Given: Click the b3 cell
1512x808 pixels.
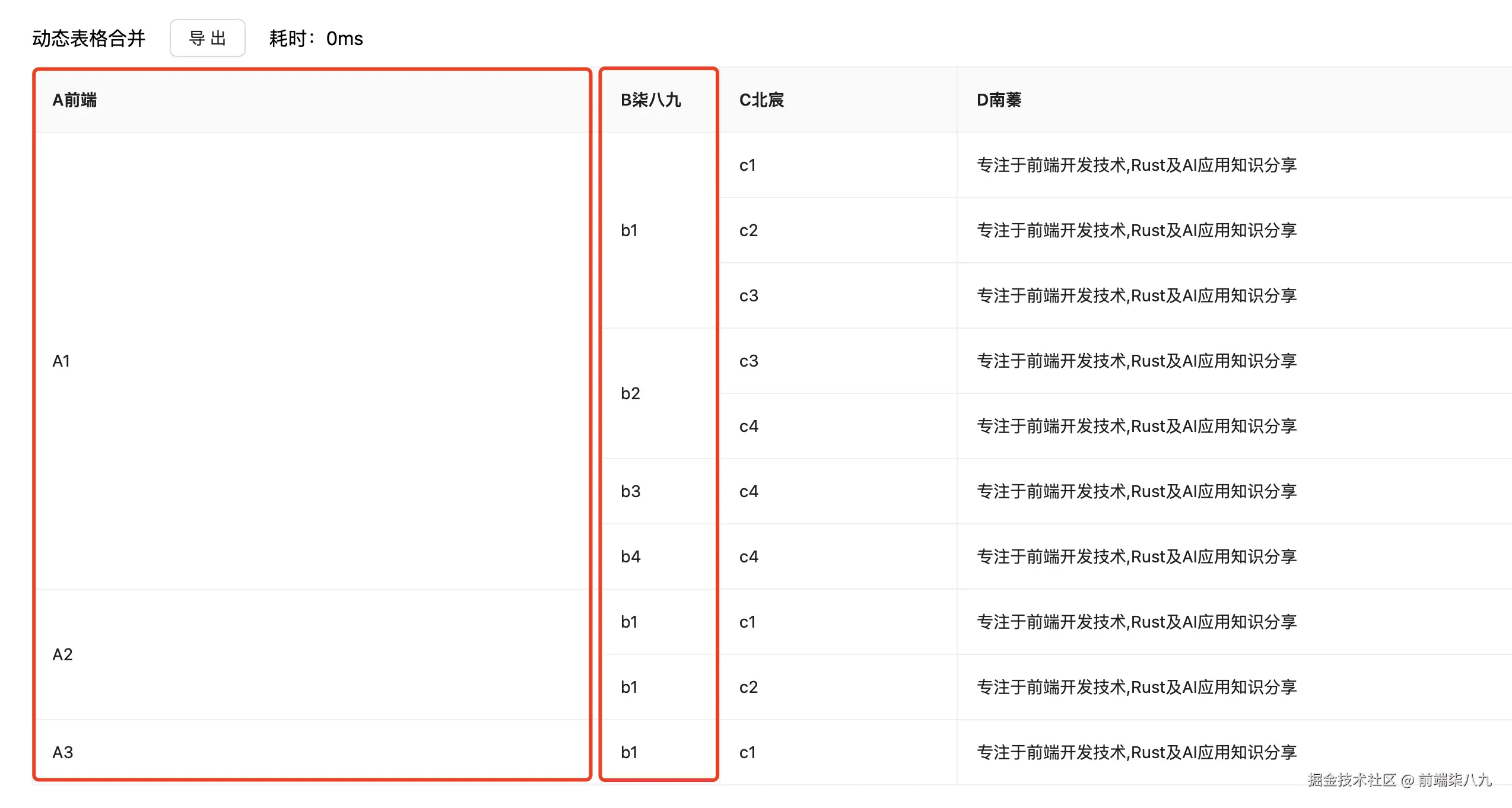Looking at the screenshot, I should pos(630,491).
